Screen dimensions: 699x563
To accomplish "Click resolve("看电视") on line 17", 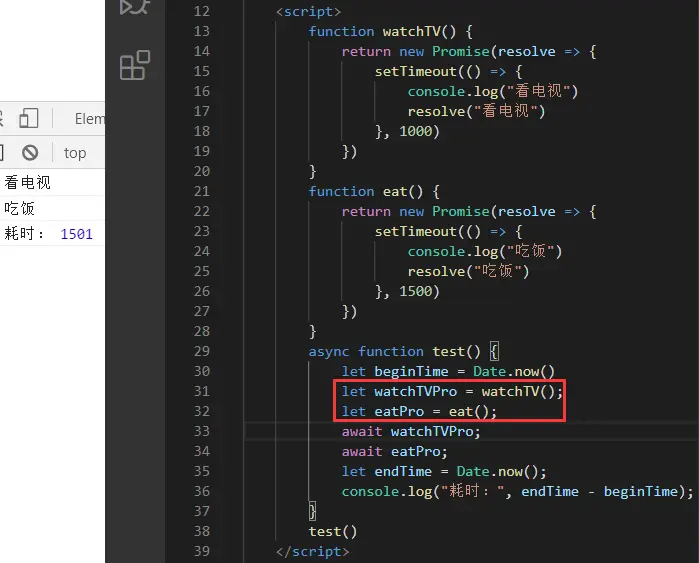I will pos(476,111).
